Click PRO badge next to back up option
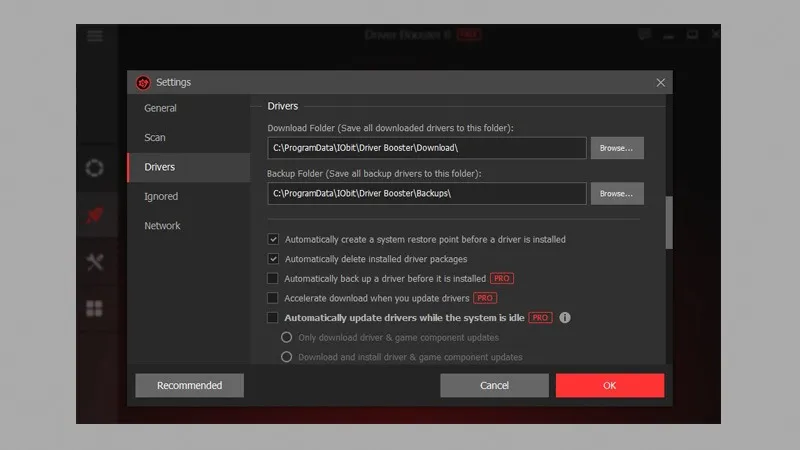 [x=502, y=279]
